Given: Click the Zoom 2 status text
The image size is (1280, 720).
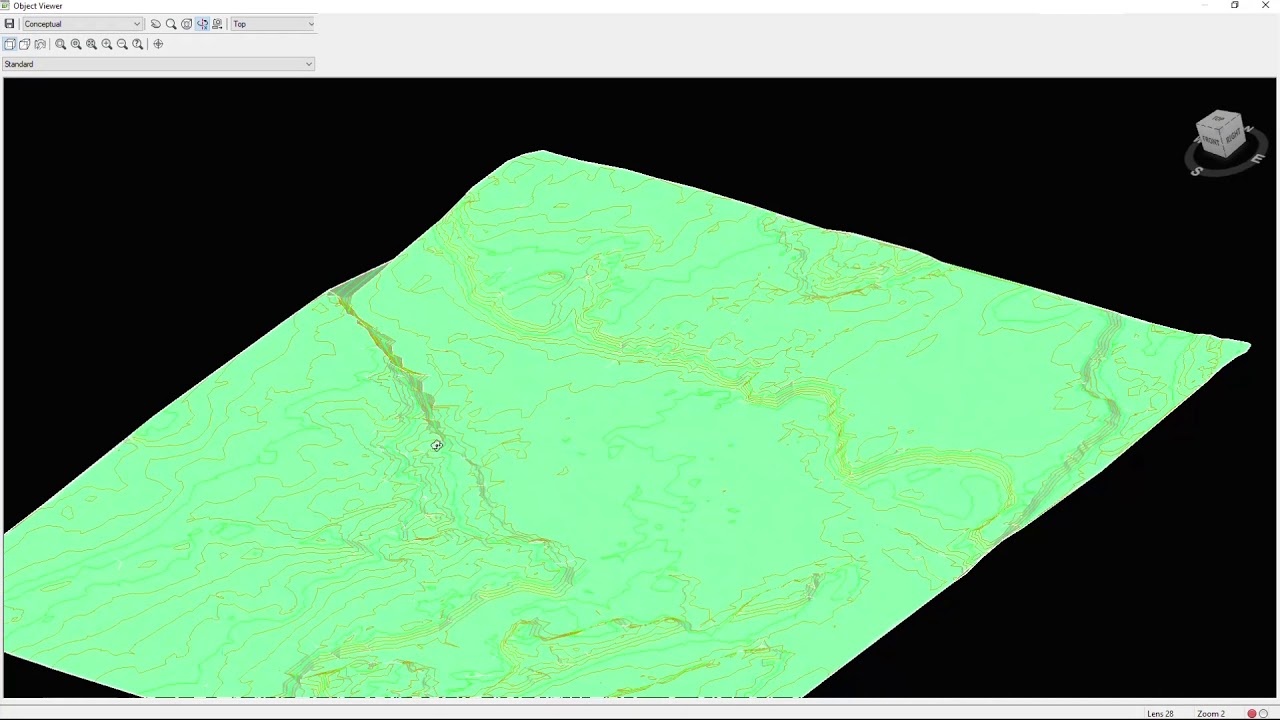Looking at the screenshot, I should pyautogui.click(x=1211, y=714).
